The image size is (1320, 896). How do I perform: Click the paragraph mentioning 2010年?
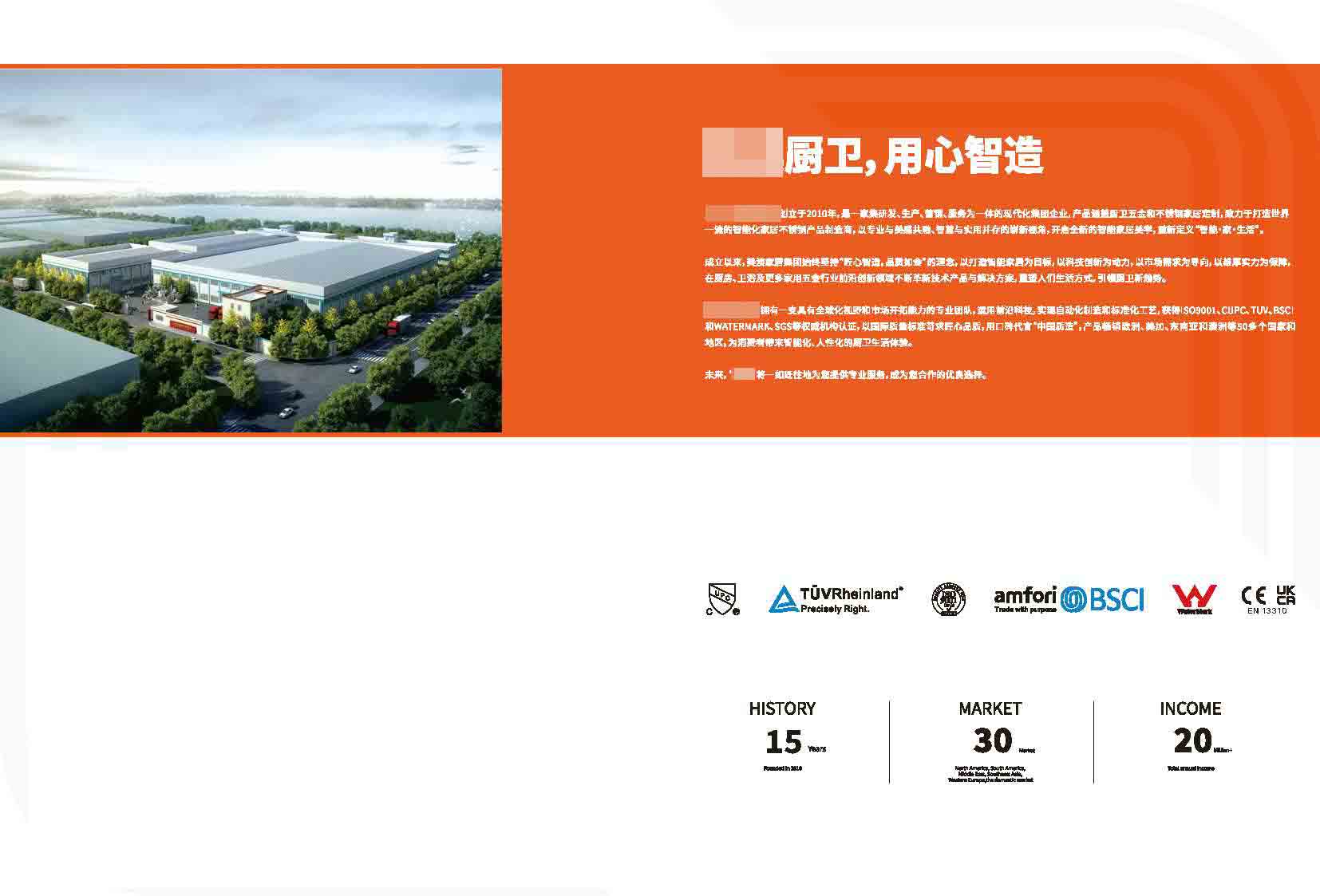996,221
